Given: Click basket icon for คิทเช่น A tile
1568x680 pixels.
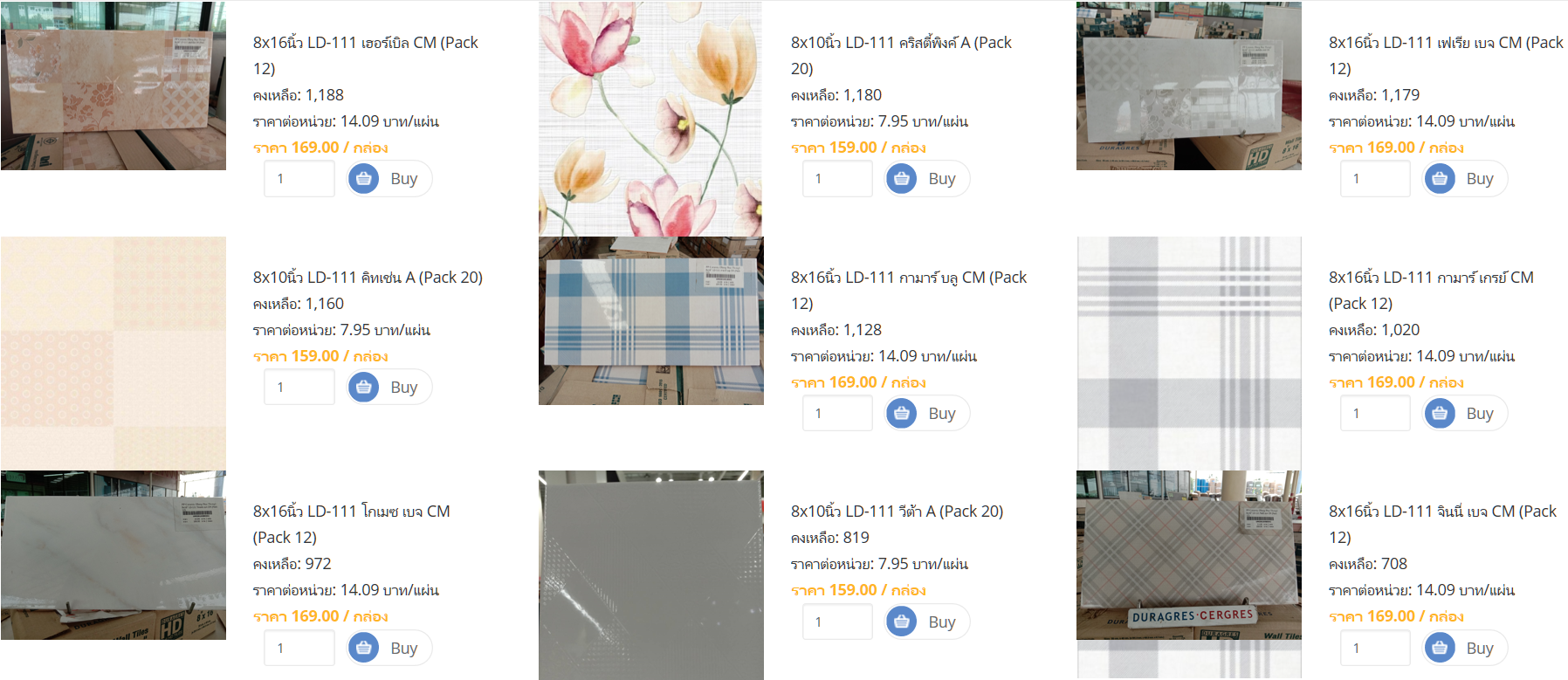Looking at the screenshot, I should [363, 387].
